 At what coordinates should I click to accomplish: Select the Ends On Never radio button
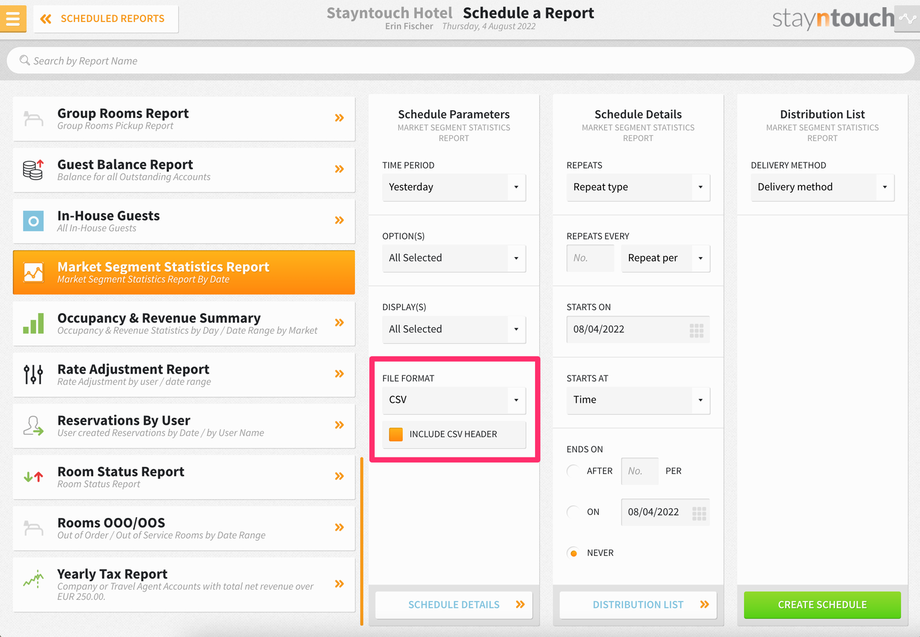coord(573,553)
